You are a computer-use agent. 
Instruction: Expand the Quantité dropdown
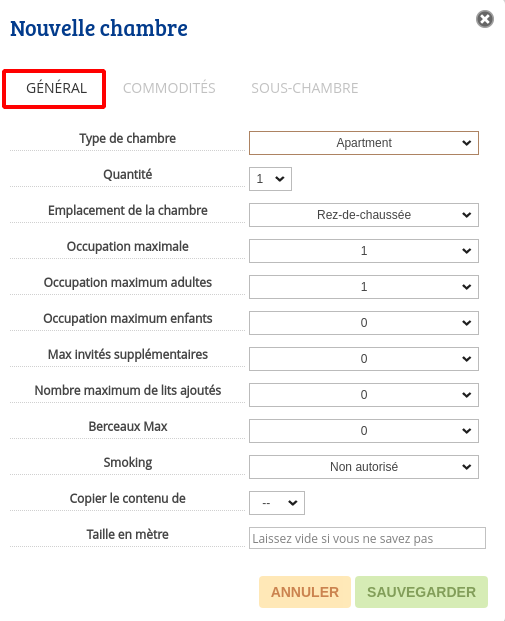[x=270, y=179]
